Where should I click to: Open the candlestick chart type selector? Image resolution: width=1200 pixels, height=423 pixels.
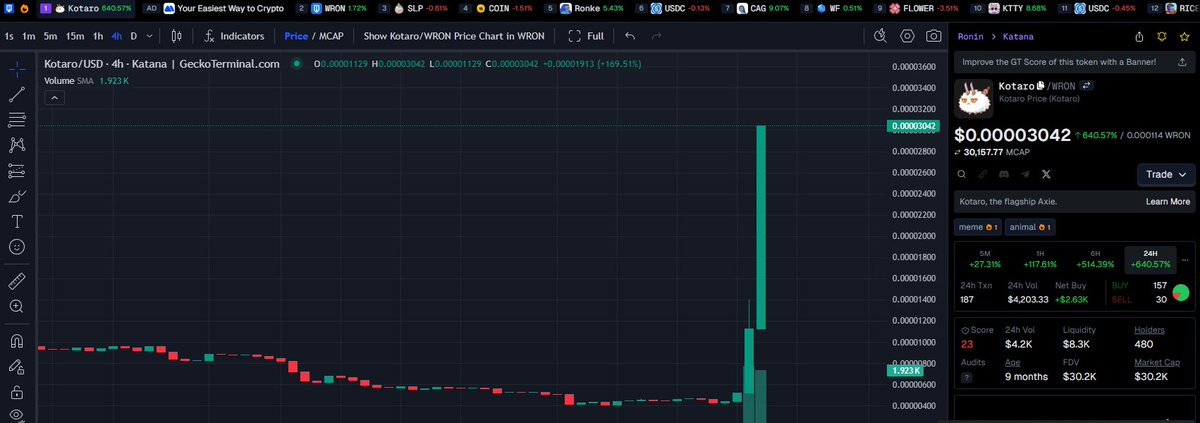click(176, 36)
